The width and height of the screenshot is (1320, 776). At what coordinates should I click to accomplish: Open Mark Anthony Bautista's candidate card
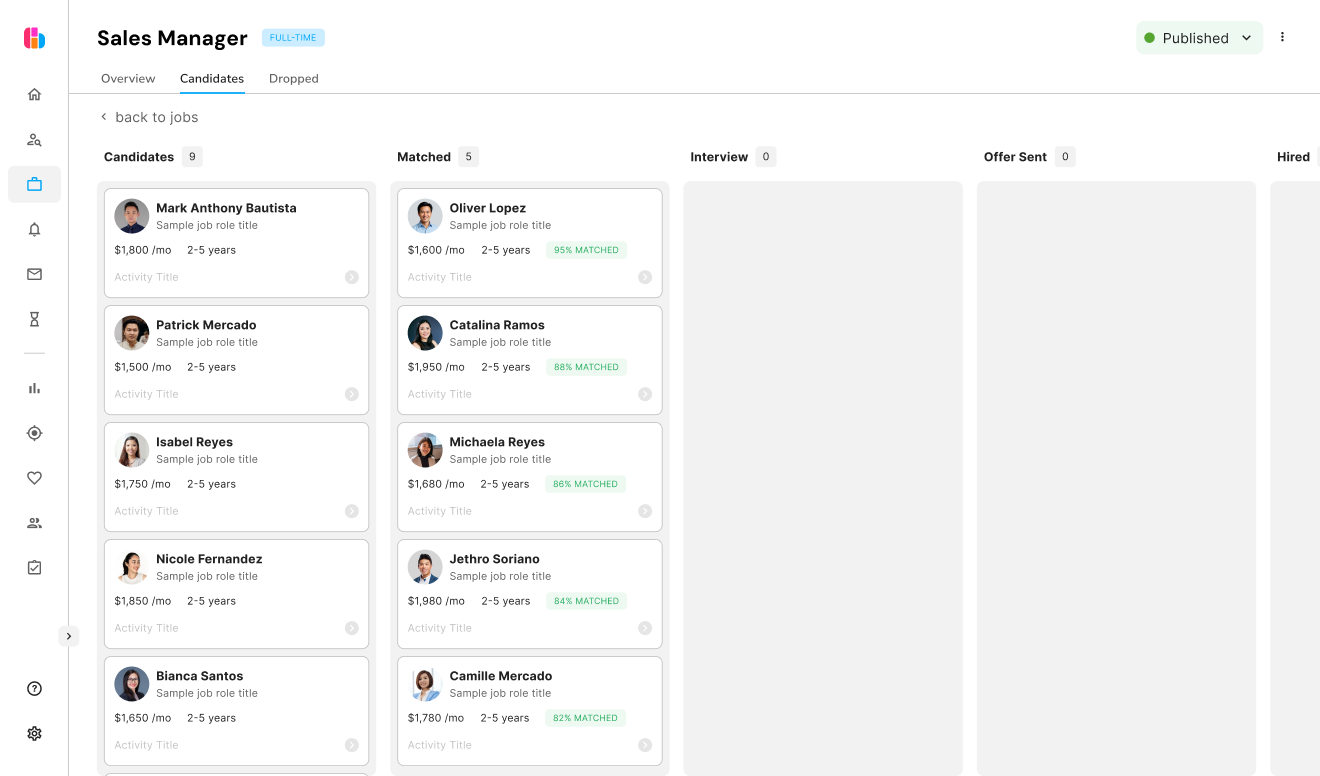(x=236, y=242)
